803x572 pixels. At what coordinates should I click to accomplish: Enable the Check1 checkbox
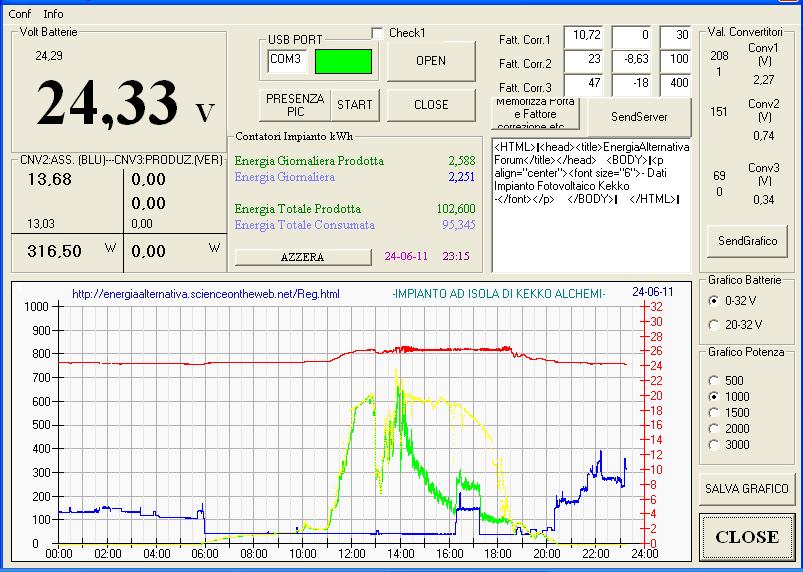point(377,33)
